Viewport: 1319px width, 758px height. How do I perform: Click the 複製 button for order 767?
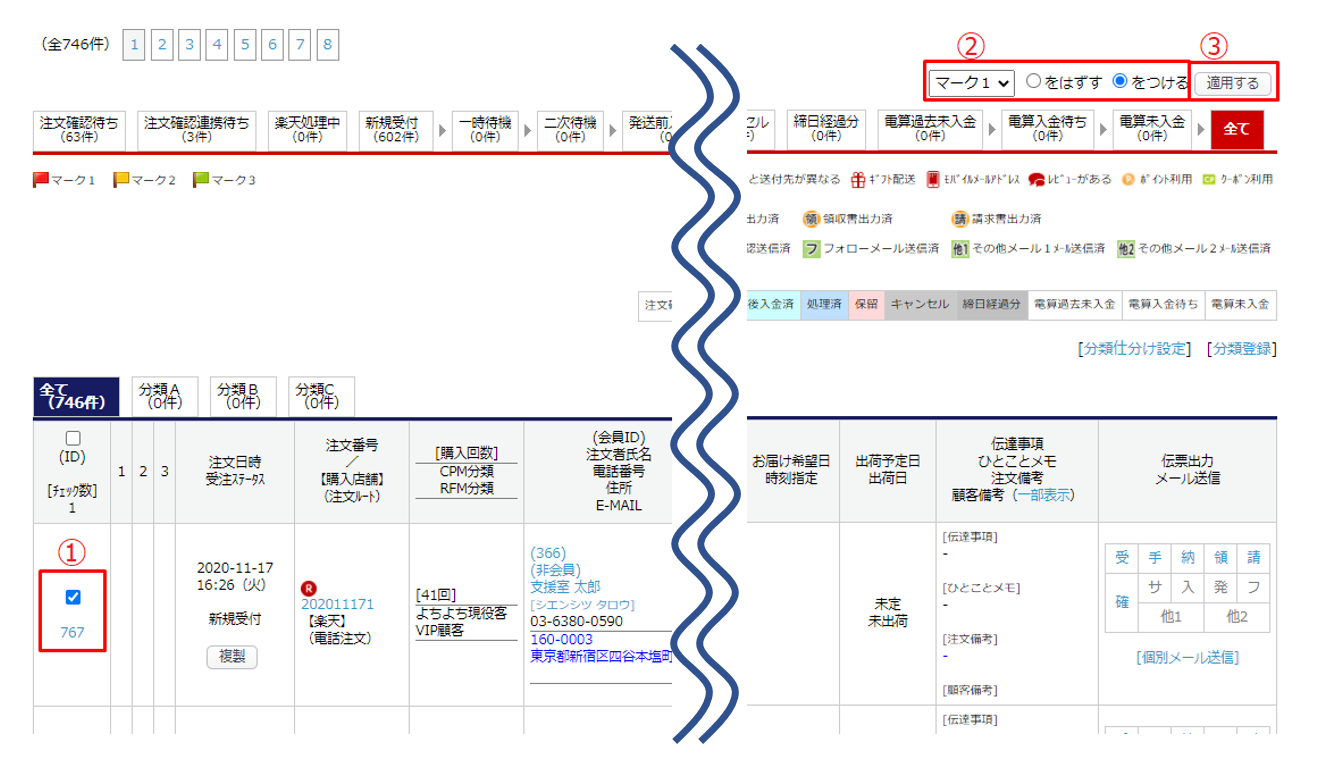(x=232, y=656)
